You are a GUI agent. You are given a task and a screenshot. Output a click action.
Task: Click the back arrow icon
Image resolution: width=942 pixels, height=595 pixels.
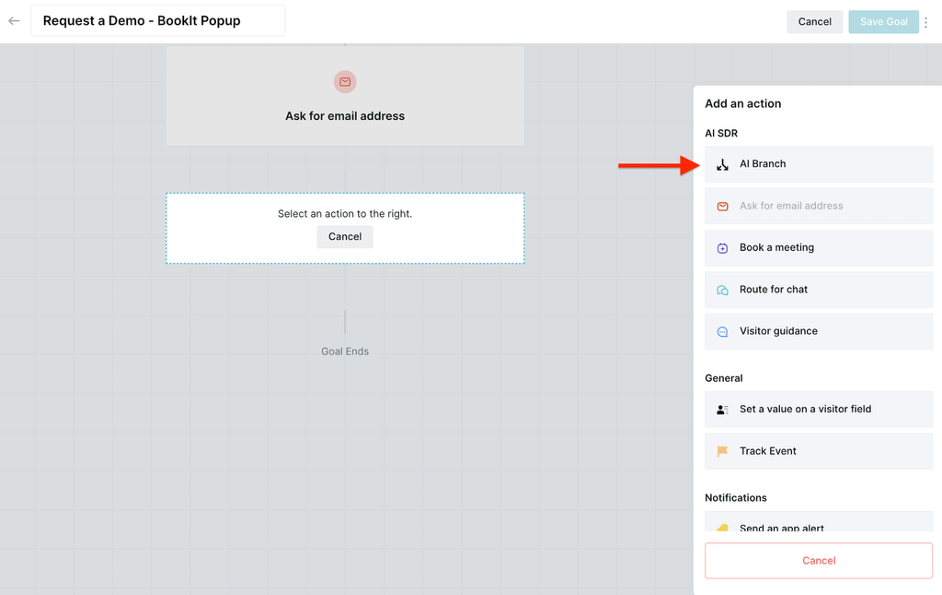(14, 21)
